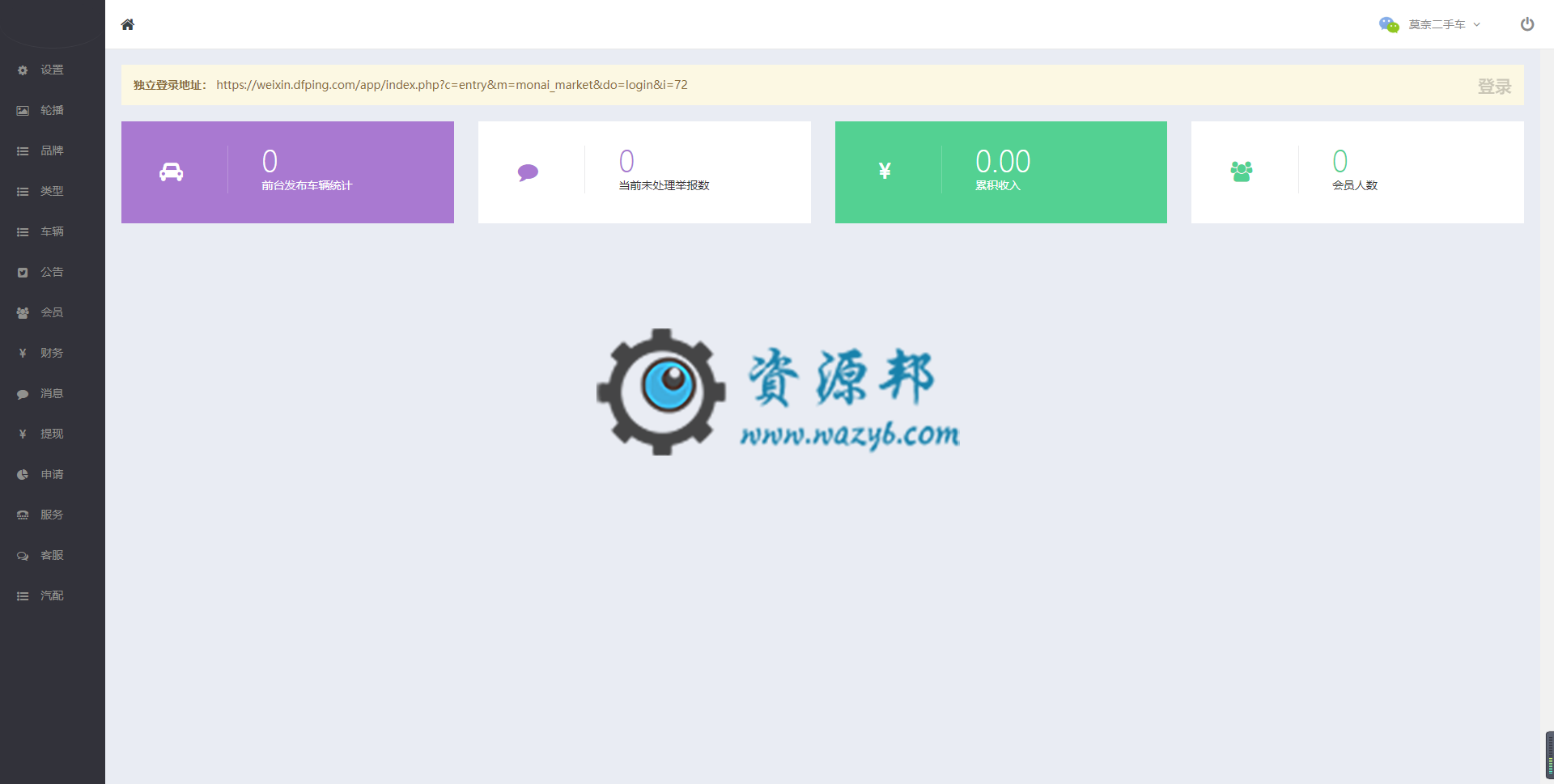Click the pie chart icon beside 申请

(x=23, y=475)
